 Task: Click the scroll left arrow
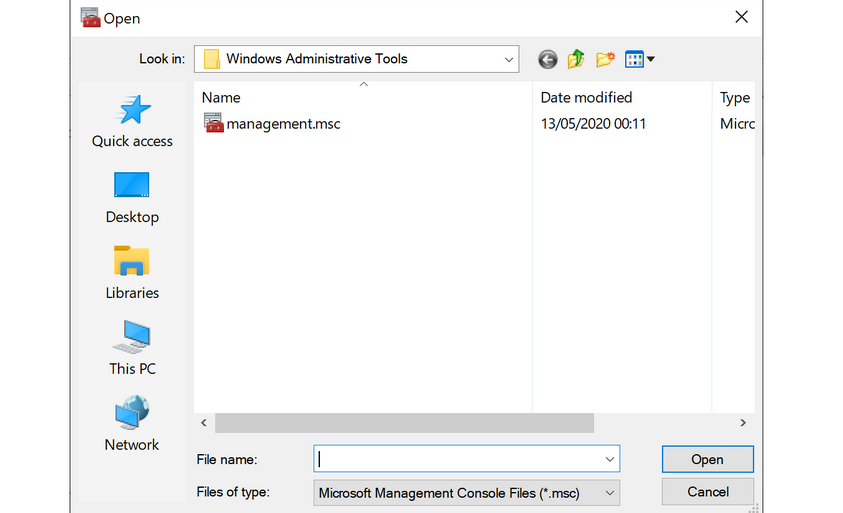(204, 423)
